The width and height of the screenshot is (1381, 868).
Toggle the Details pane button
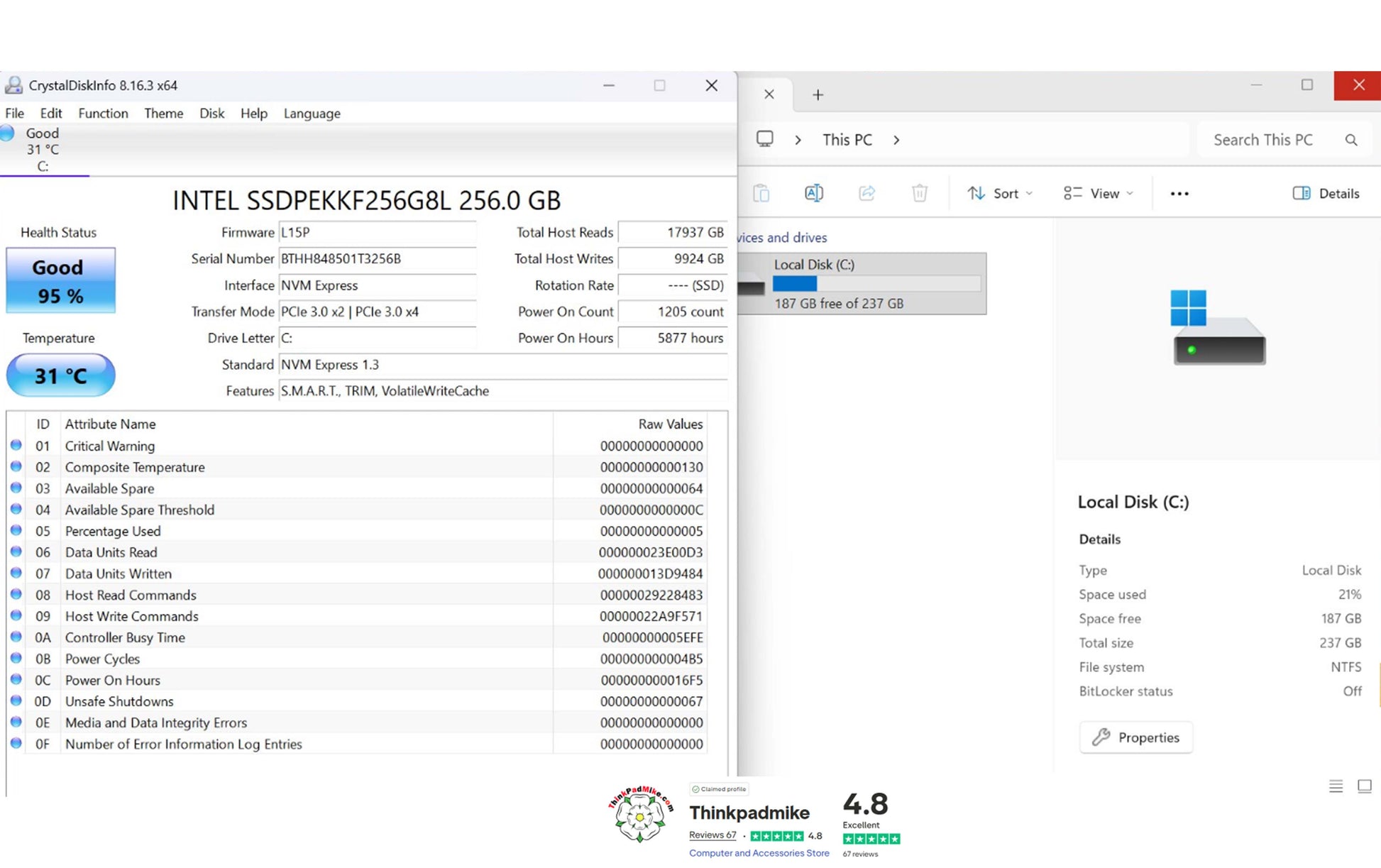click(1326, 193)
